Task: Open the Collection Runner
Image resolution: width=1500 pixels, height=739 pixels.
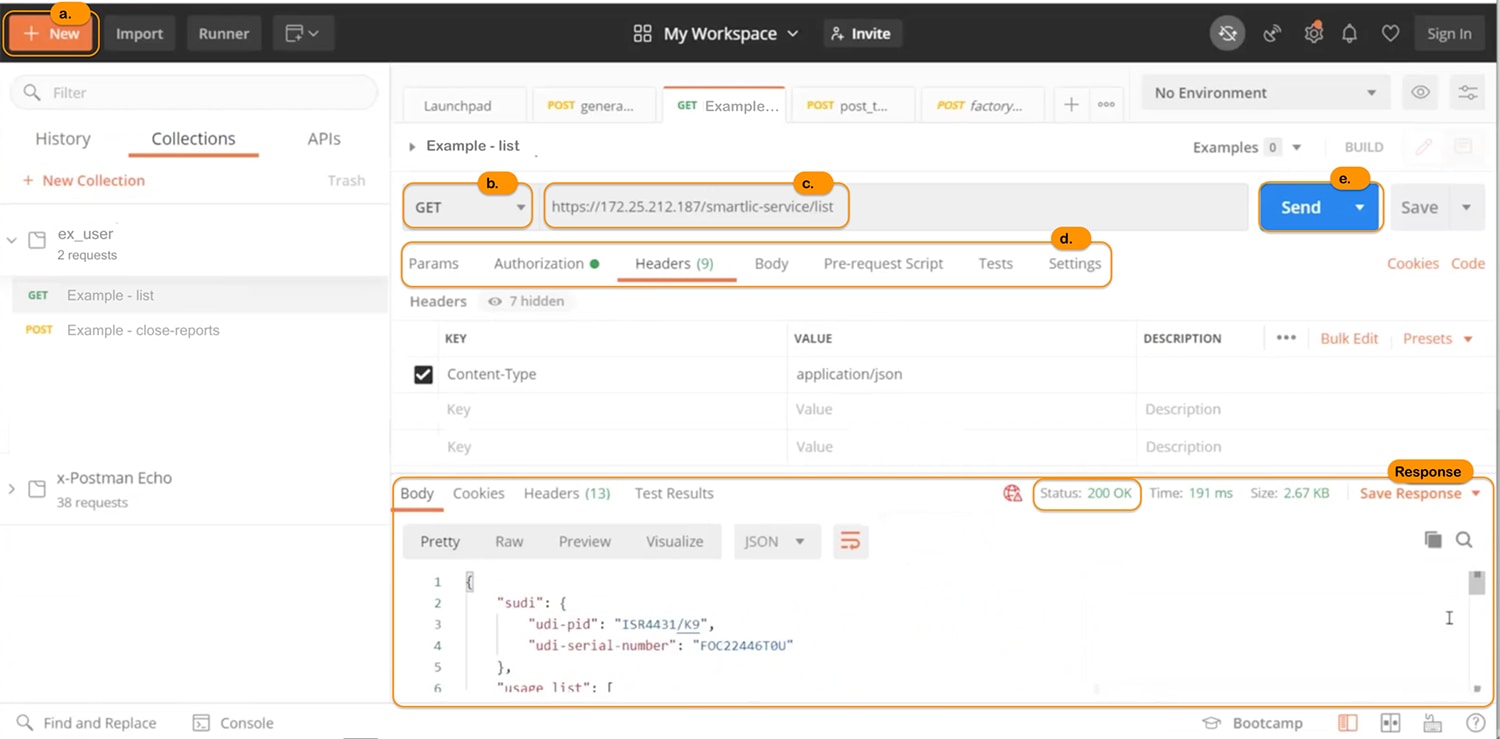Action: pyautogui.click(x=224, y=34)
